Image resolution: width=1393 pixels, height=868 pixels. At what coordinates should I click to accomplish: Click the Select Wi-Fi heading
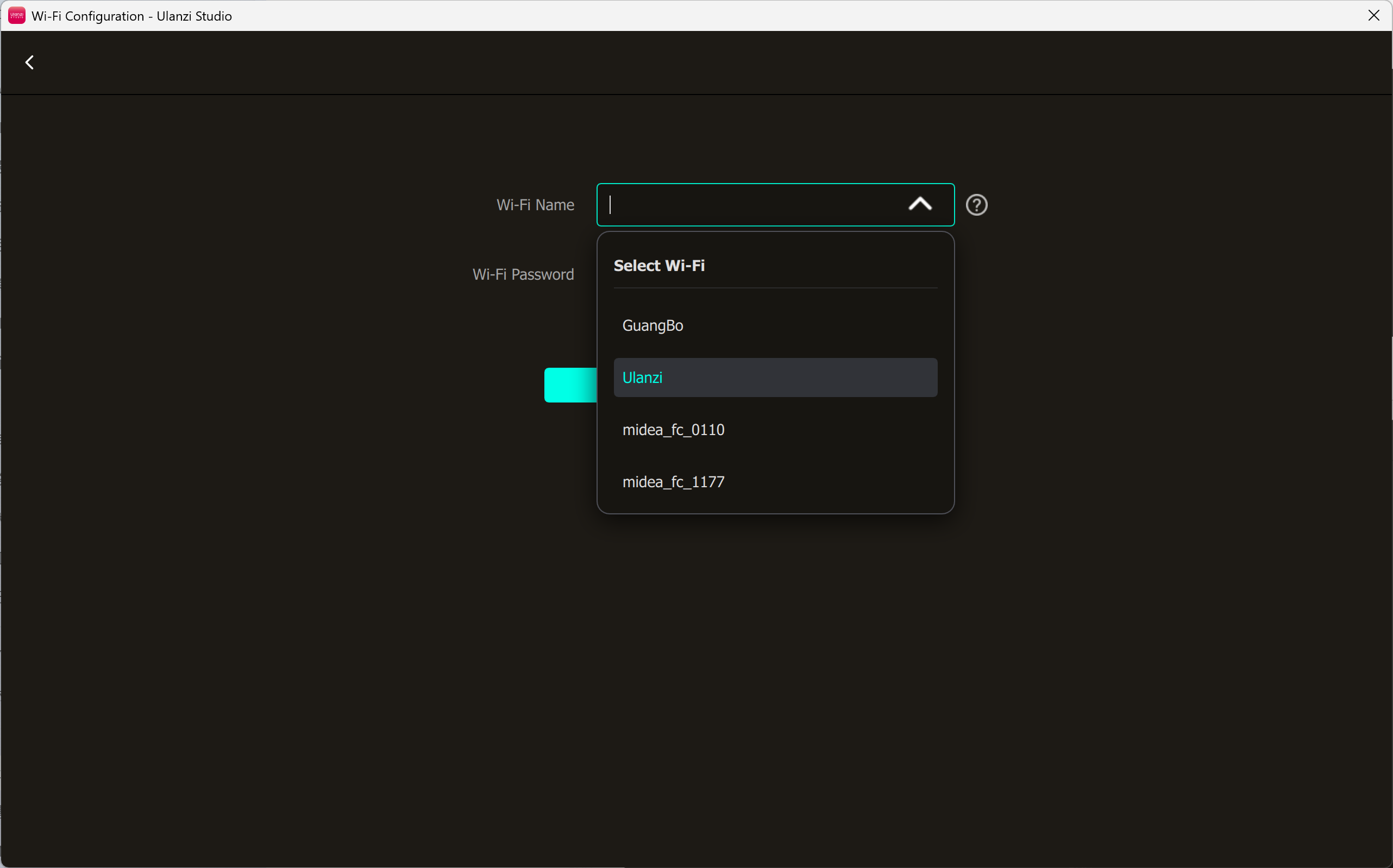point(659,266)
